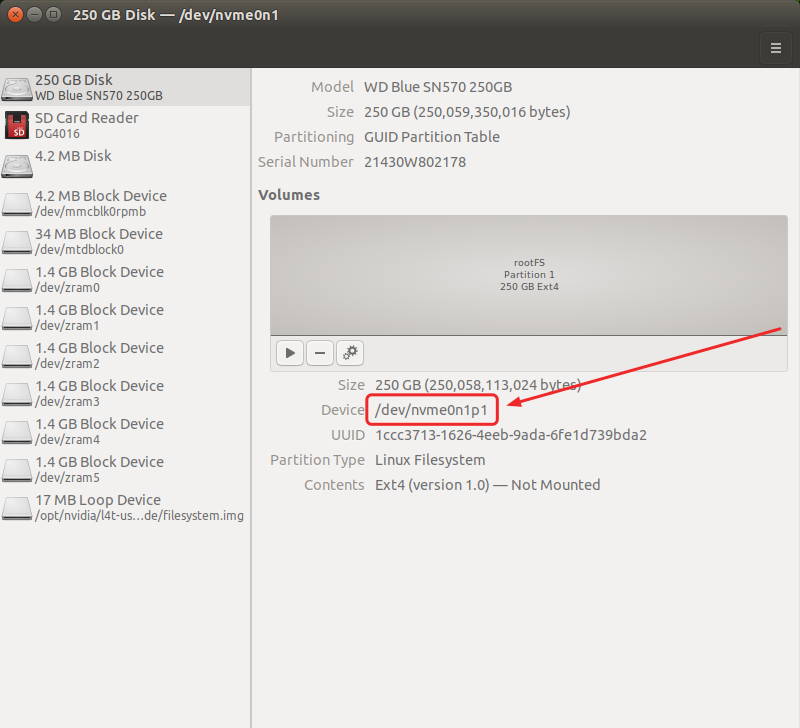This screenshot has width=800, height=728.
Task: Open additional partition options gears button
Action: click(350, 353)
